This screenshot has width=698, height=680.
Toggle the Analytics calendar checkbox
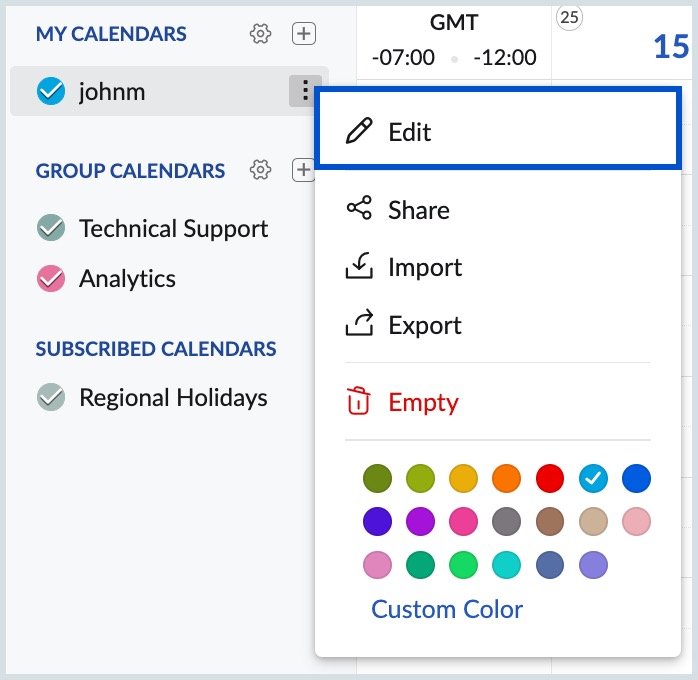[x=50, y=279]
